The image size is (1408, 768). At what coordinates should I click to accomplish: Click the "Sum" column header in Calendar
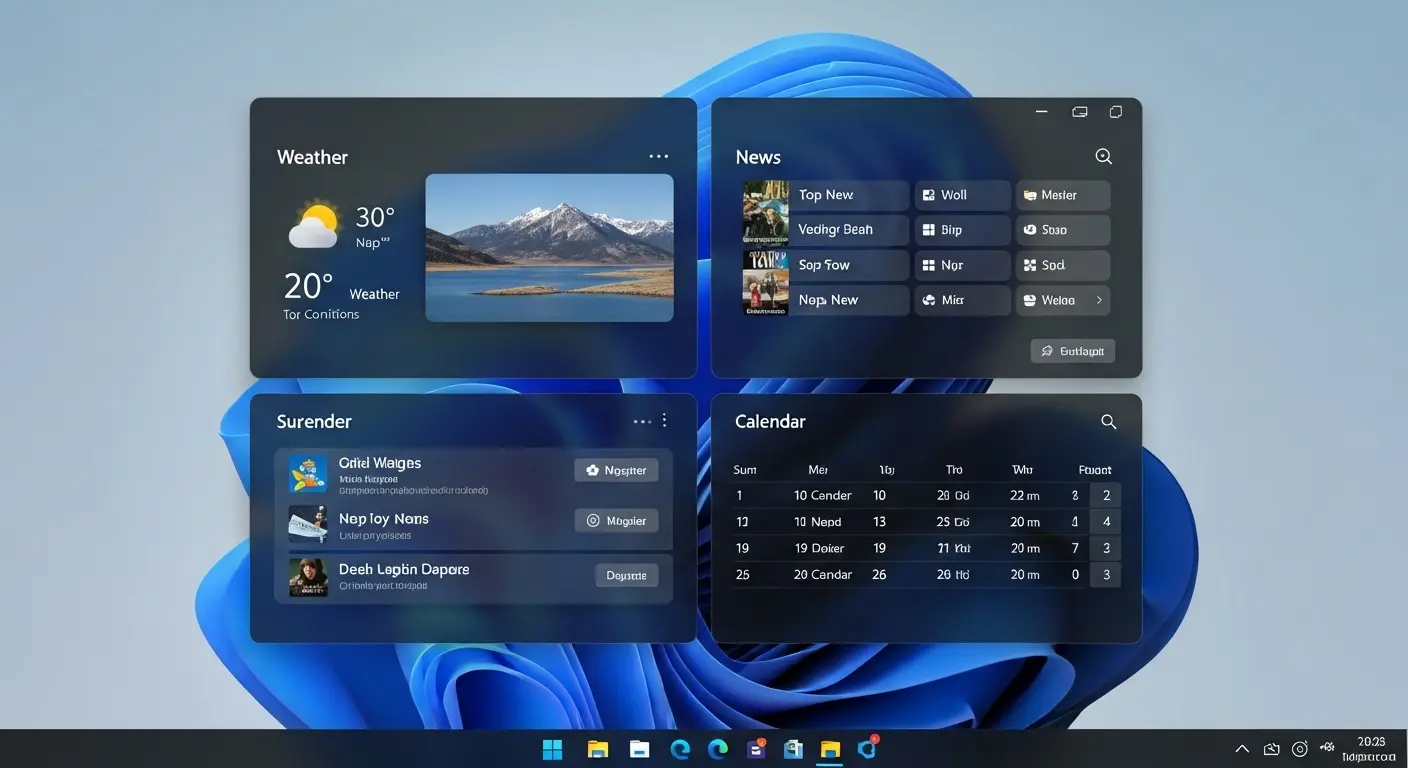point(745,470)
